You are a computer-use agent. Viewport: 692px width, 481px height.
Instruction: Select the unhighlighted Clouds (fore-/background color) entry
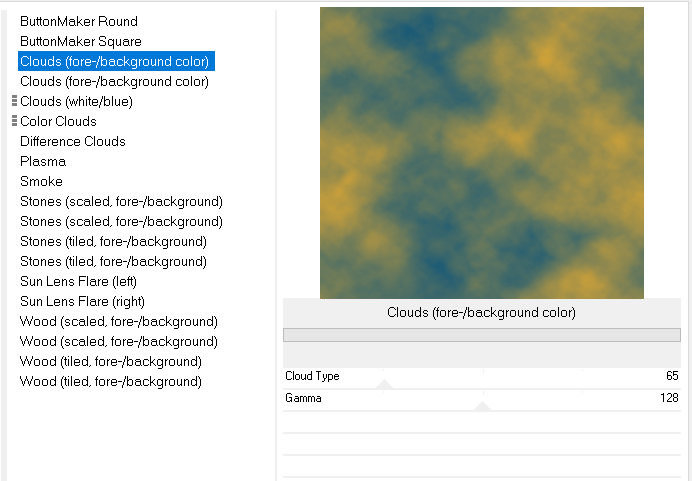click(x=114, y=81)
